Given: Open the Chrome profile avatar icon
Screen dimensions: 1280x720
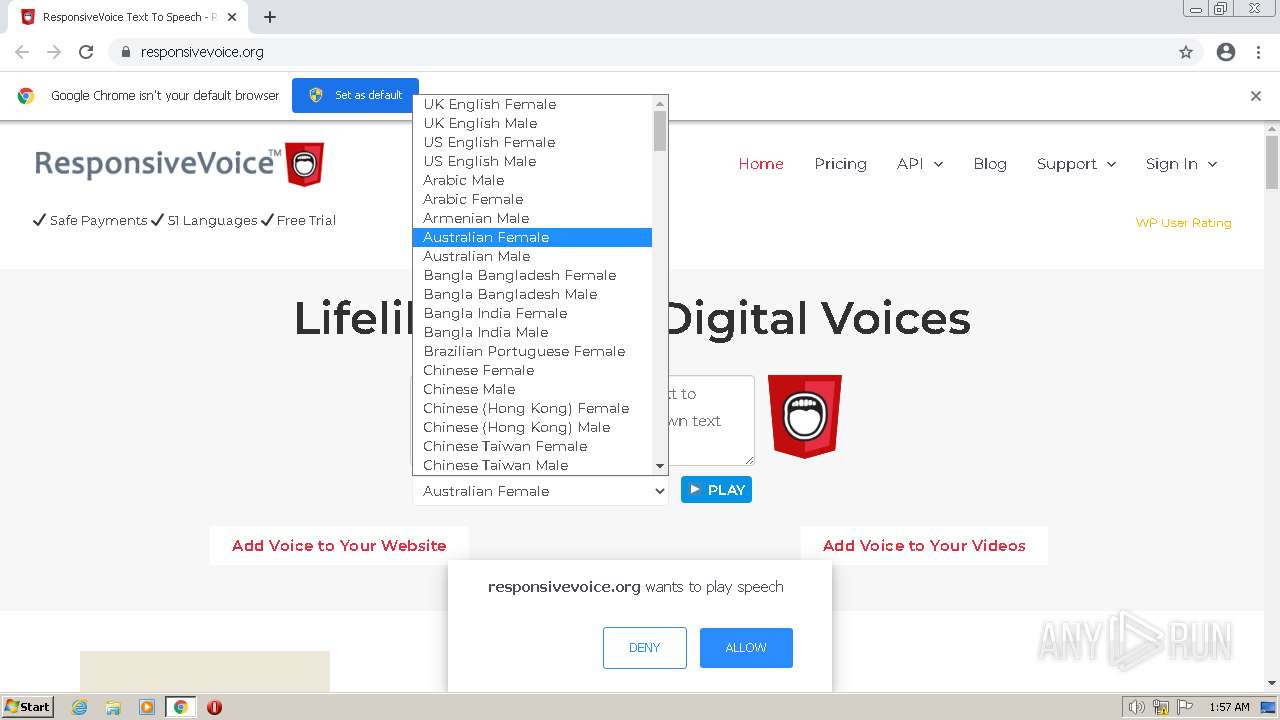Looking at the screenshot, I should [x=1226, y=52].
